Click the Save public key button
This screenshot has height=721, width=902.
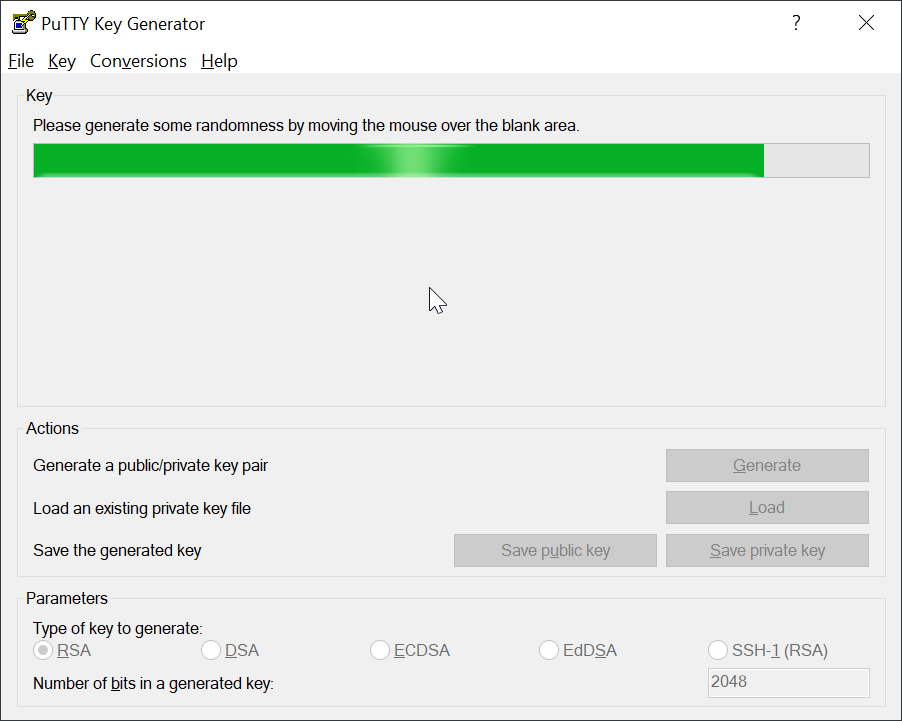(555, 551)
